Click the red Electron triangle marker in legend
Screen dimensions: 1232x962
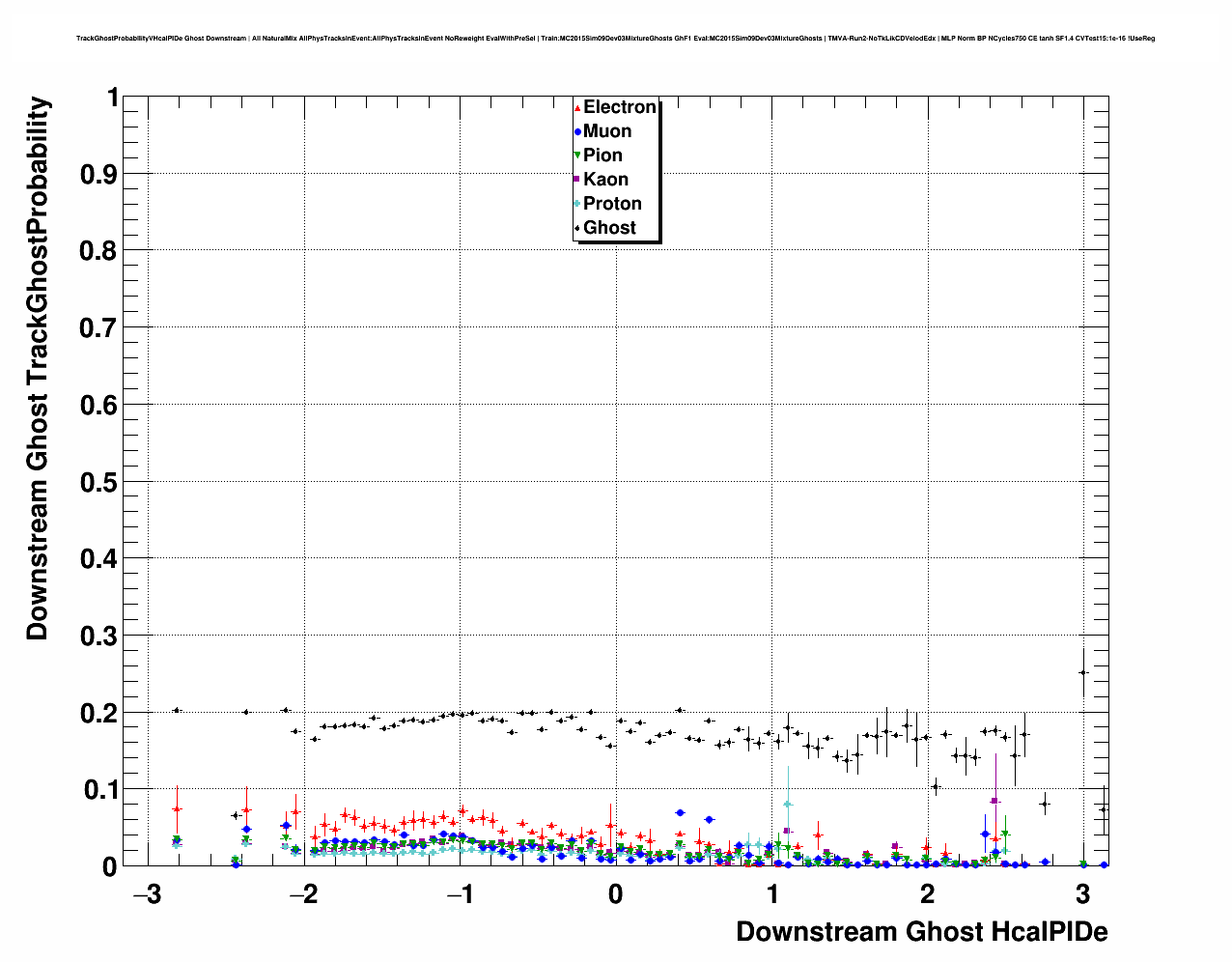[577, 107]
